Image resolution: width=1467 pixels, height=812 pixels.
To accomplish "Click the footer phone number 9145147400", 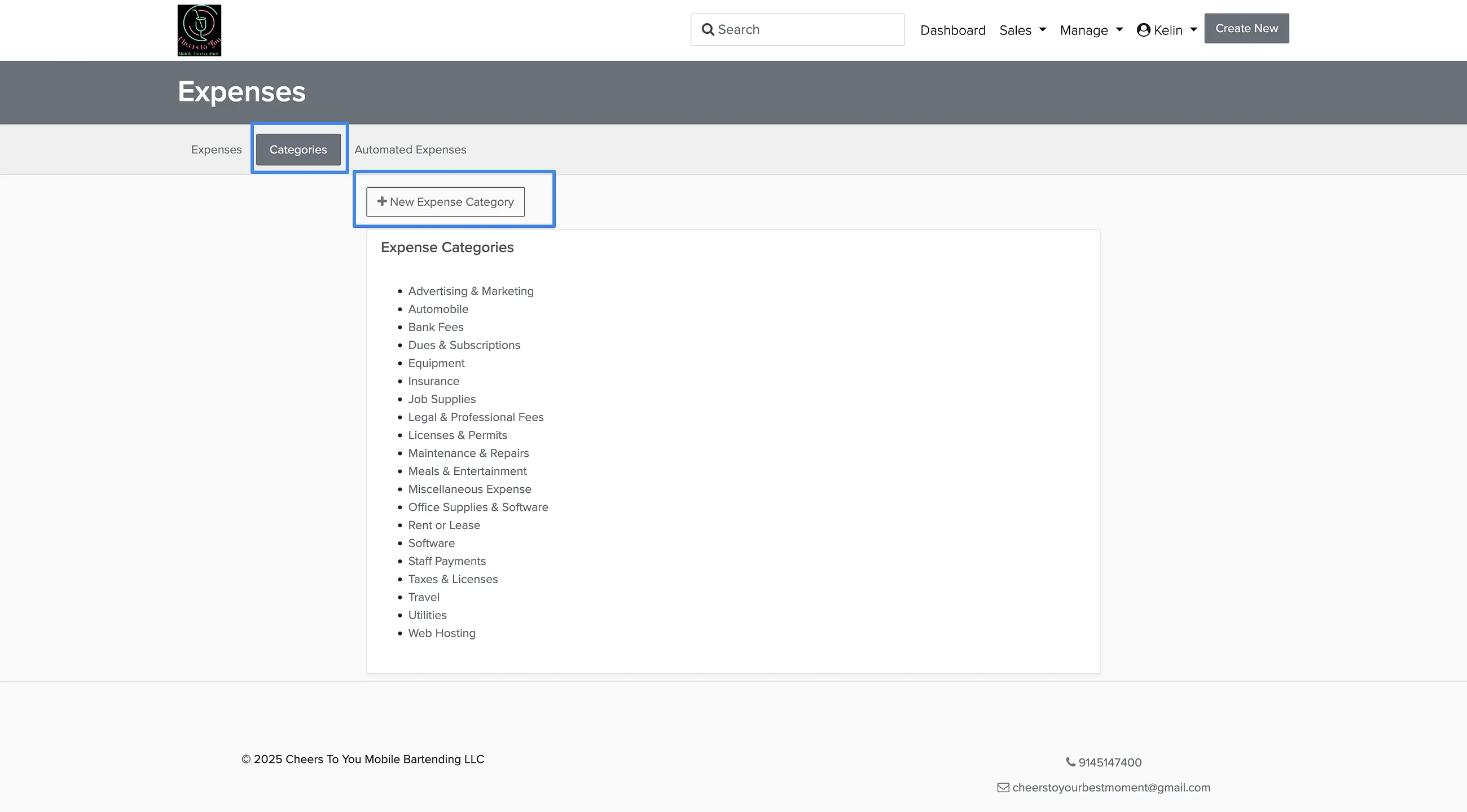I will pyautogui.click(x=1110, y=762).
